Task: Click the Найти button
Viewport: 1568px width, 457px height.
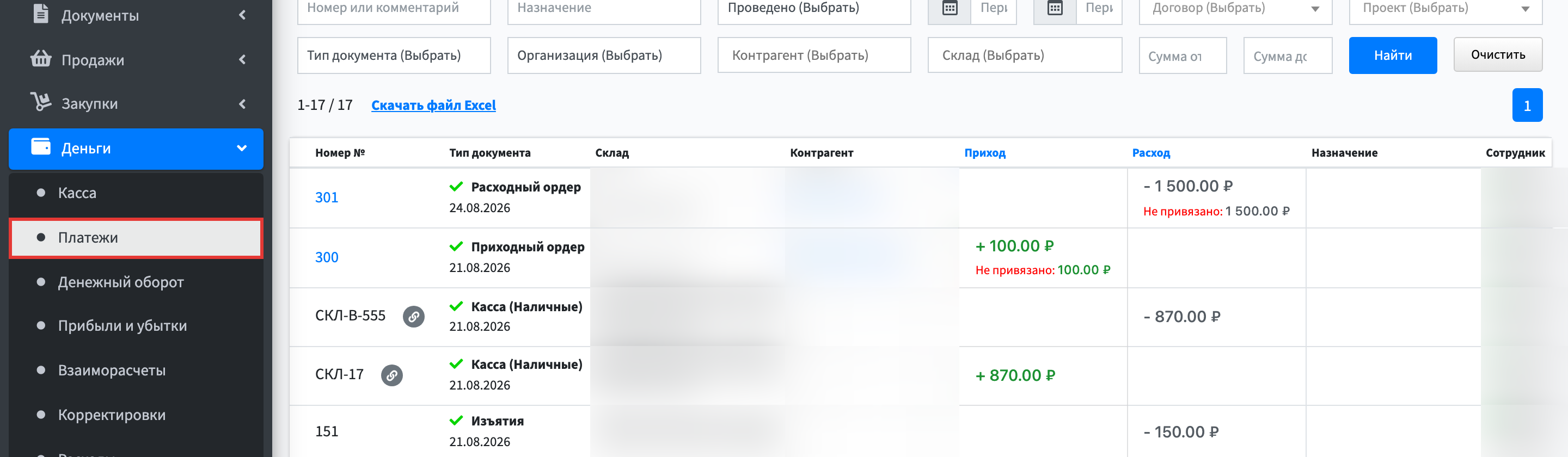Action: point(1393,55)
